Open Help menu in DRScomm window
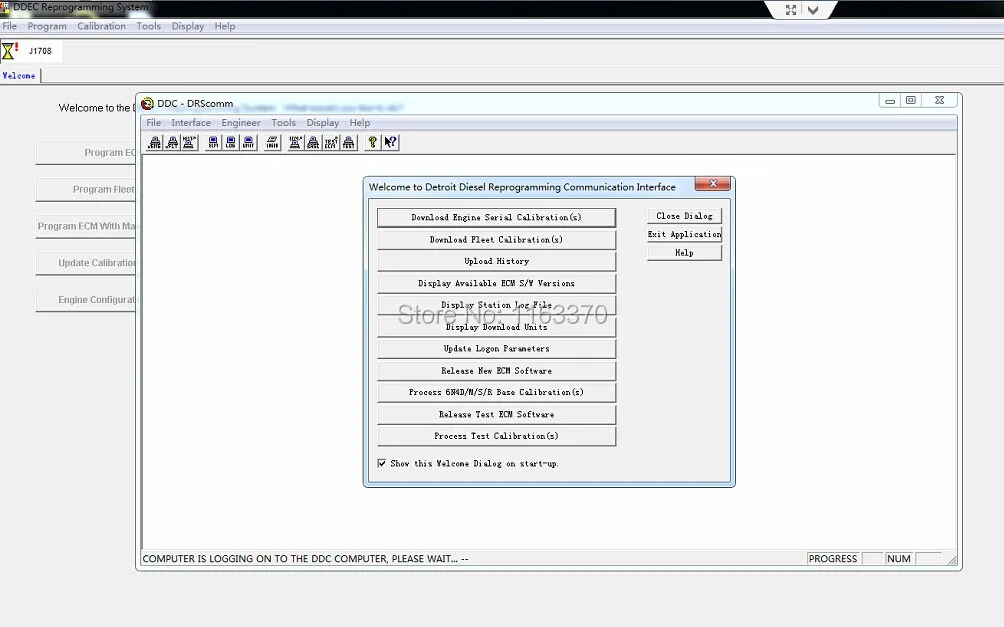Viewport: 1004px width, 627px height. coord(360,122)
